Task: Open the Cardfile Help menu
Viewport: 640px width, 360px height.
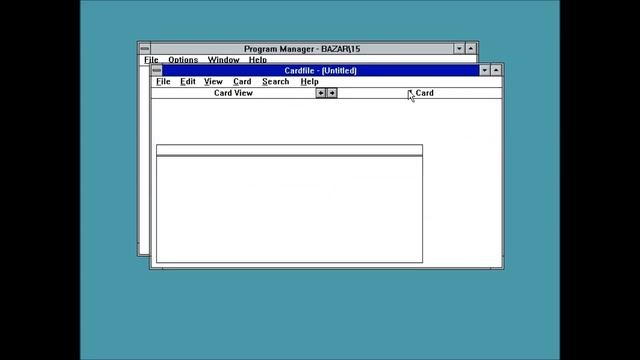Action: (x=309, y=82)
